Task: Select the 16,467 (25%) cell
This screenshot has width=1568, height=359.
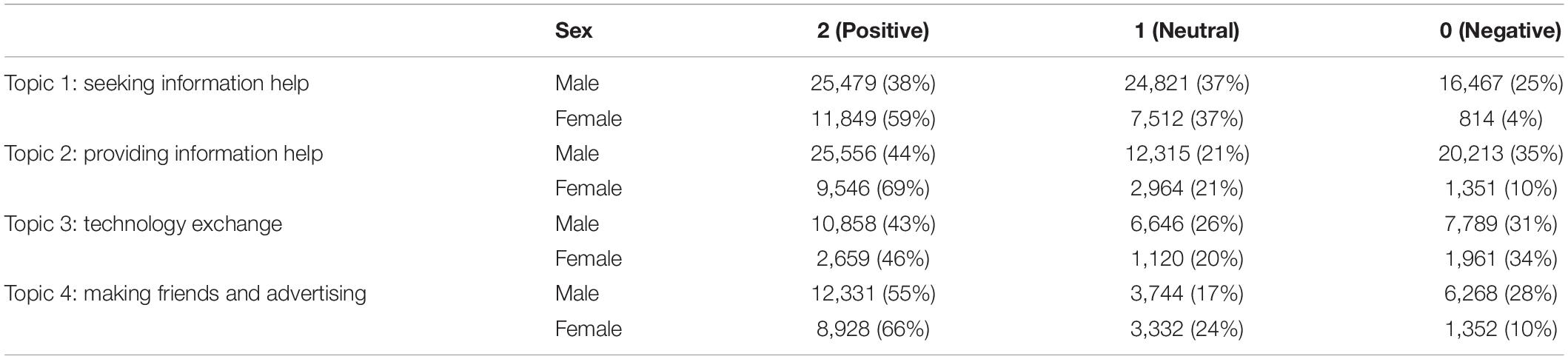Action: (1501, 84)
